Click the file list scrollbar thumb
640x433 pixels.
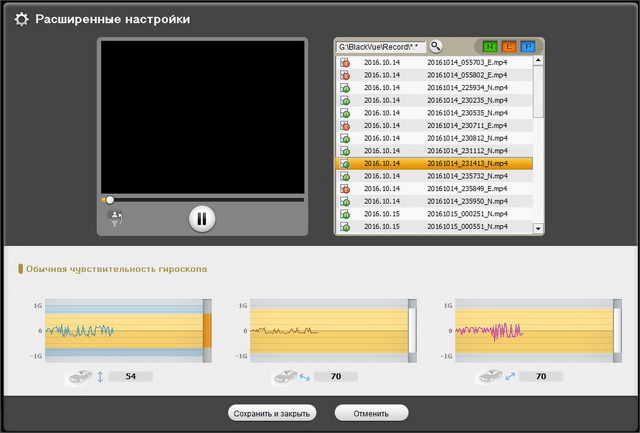[x=538, y=92]
